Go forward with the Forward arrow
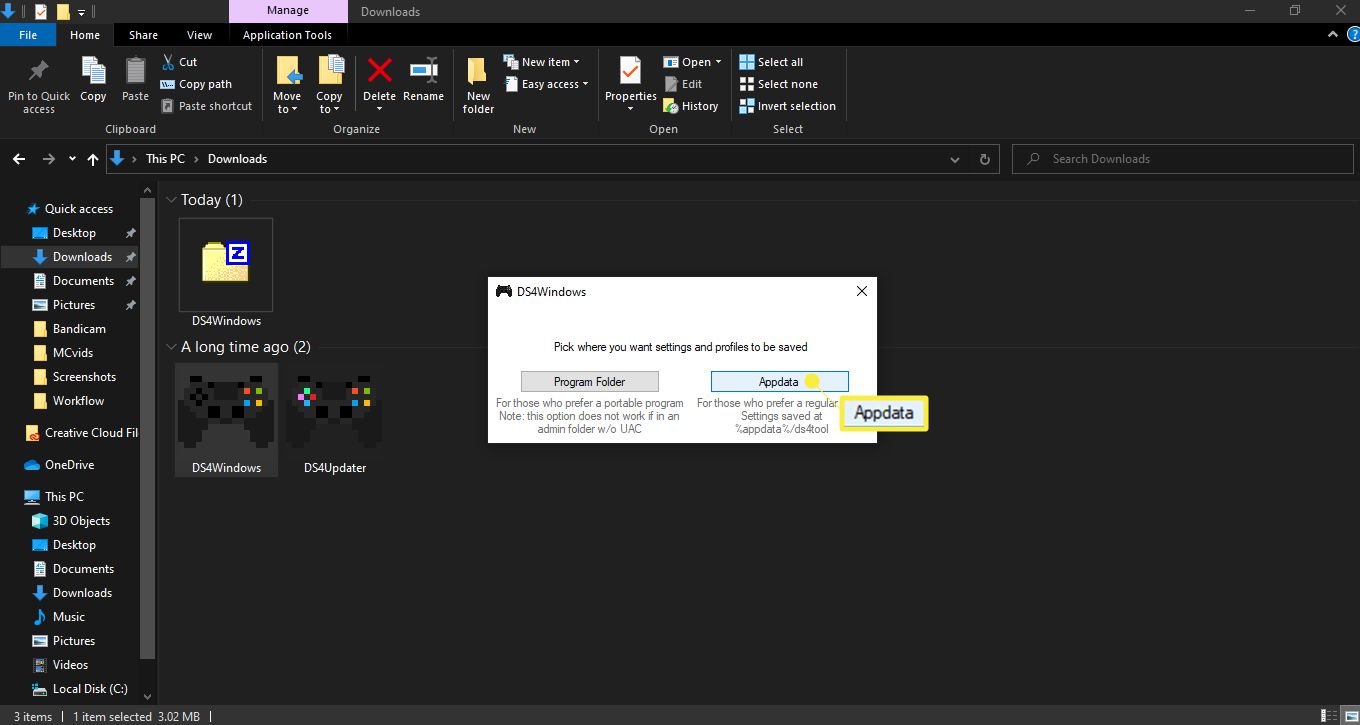 48,159
